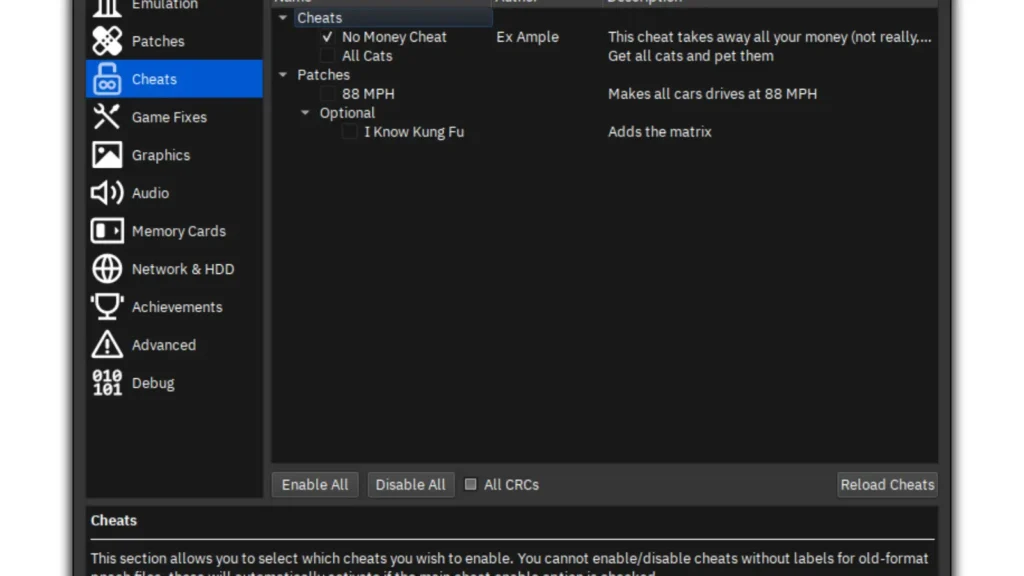
Task: Switch to Graphics settings page
Action: tap(174, 155)
